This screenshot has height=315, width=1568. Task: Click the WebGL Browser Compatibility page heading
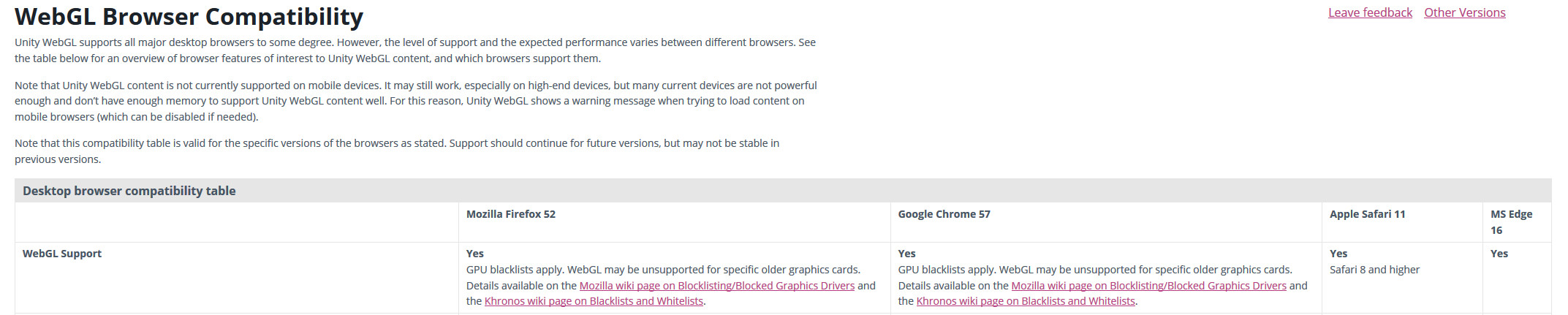click(189, 16)
